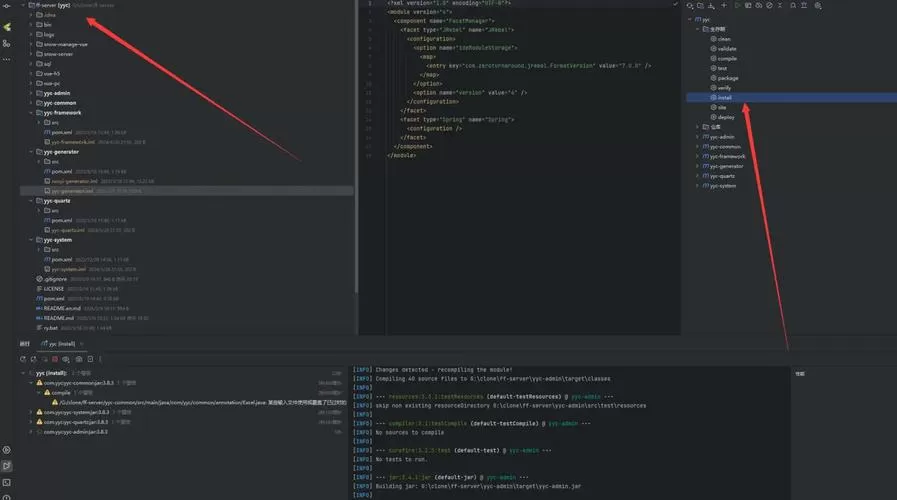Viewport: 897px width, 500px height.
Task: Open more tool windows ellipsis icon
Action: pos(7,59)
